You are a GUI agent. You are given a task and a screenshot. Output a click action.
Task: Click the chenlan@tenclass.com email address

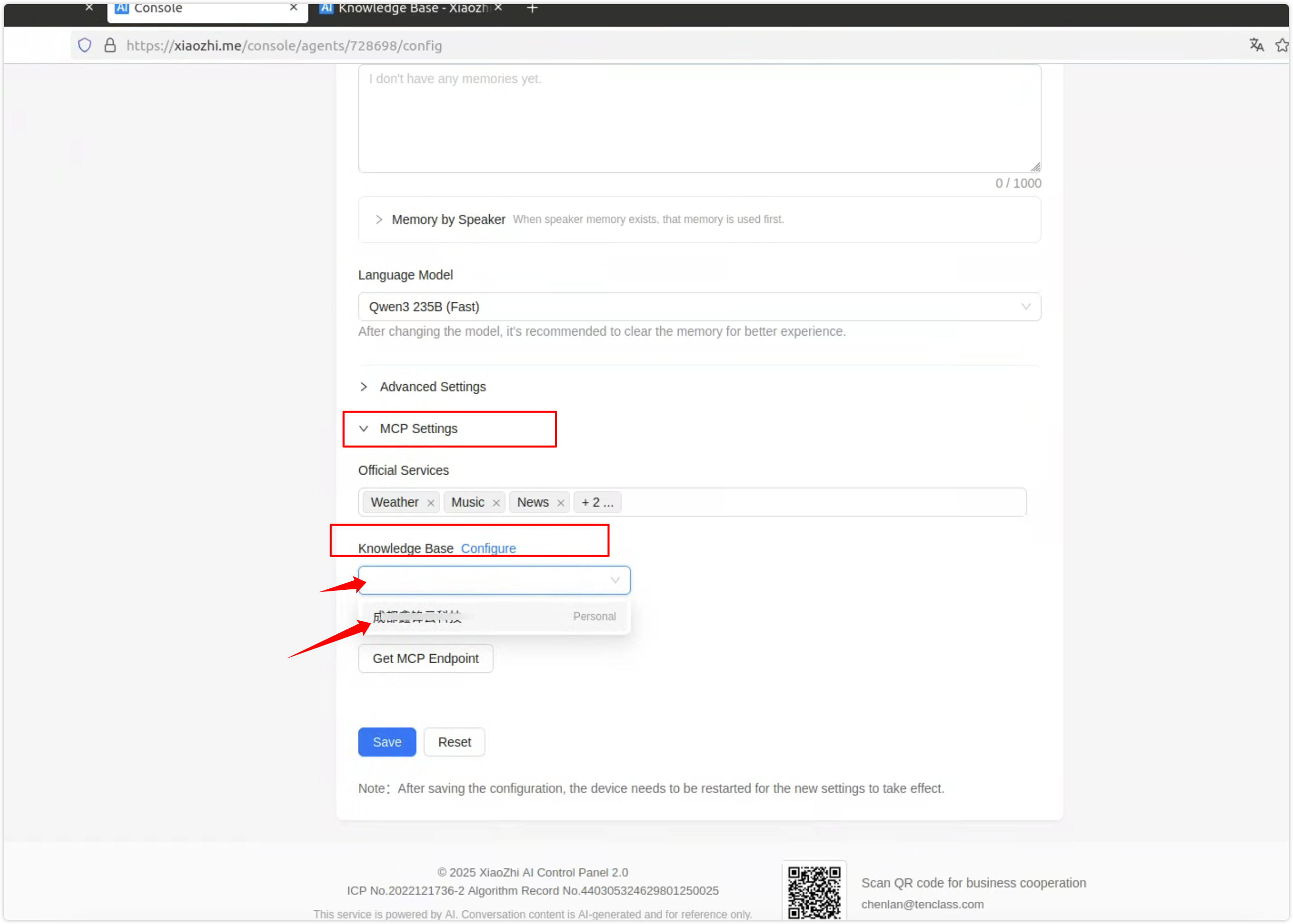922,904
